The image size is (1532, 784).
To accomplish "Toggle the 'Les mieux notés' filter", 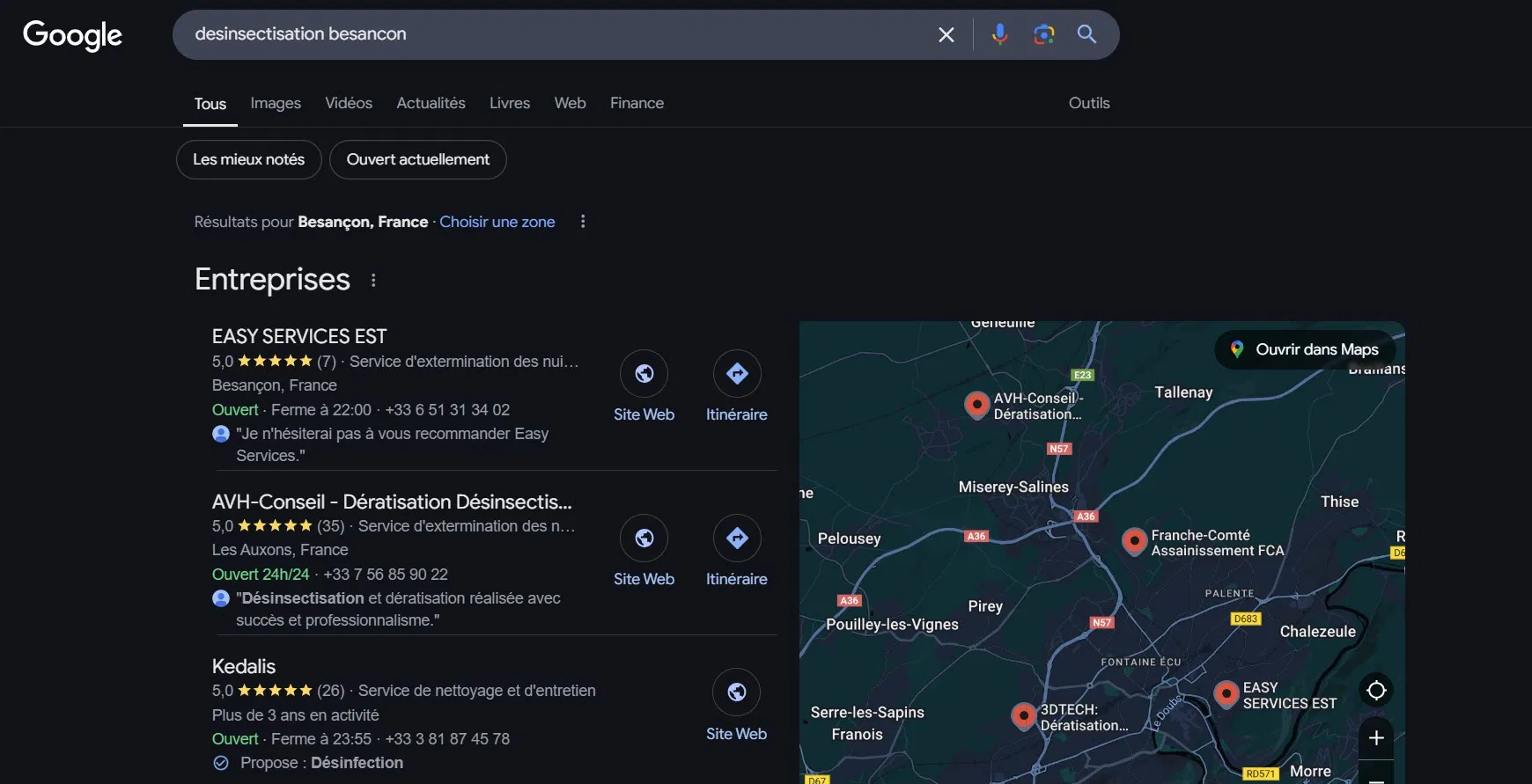I will pyautogui.click(x=248, y=159).
